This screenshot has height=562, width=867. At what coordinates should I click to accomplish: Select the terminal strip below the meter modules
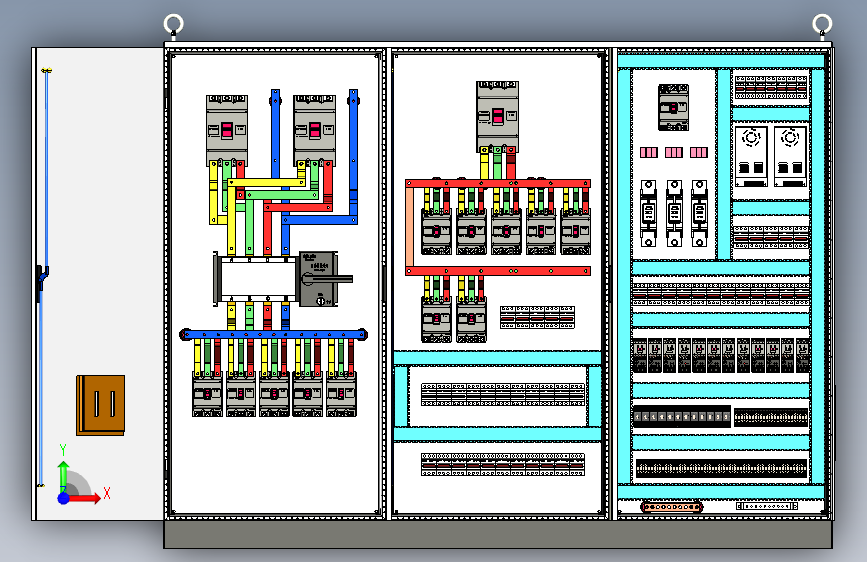click(x=770, y=237)
